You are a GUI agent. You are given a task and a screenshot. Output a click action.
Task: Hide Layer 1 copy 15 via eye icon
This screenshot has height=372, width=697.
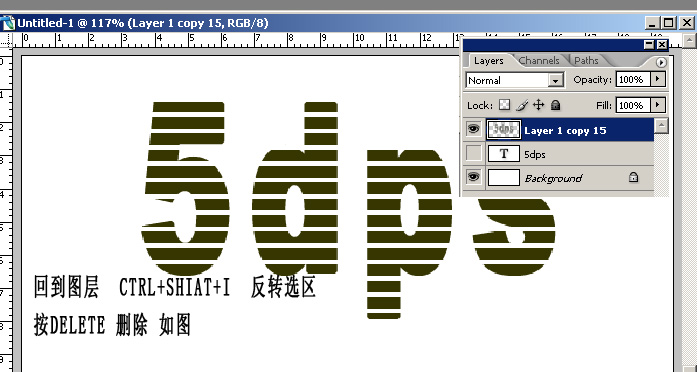(x=473, y=129)
